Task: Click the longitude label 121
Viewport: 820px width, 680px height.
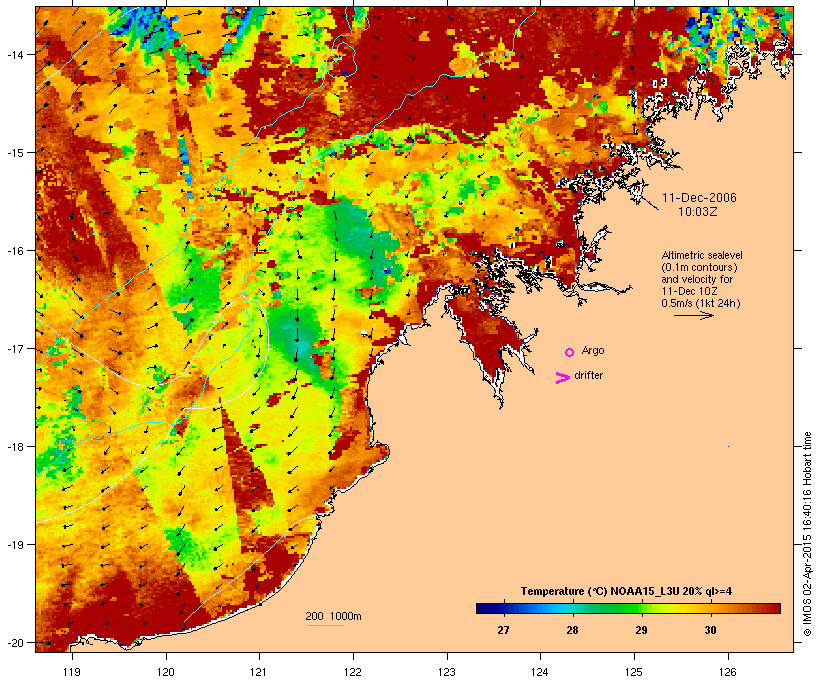Action: [259, 672]
